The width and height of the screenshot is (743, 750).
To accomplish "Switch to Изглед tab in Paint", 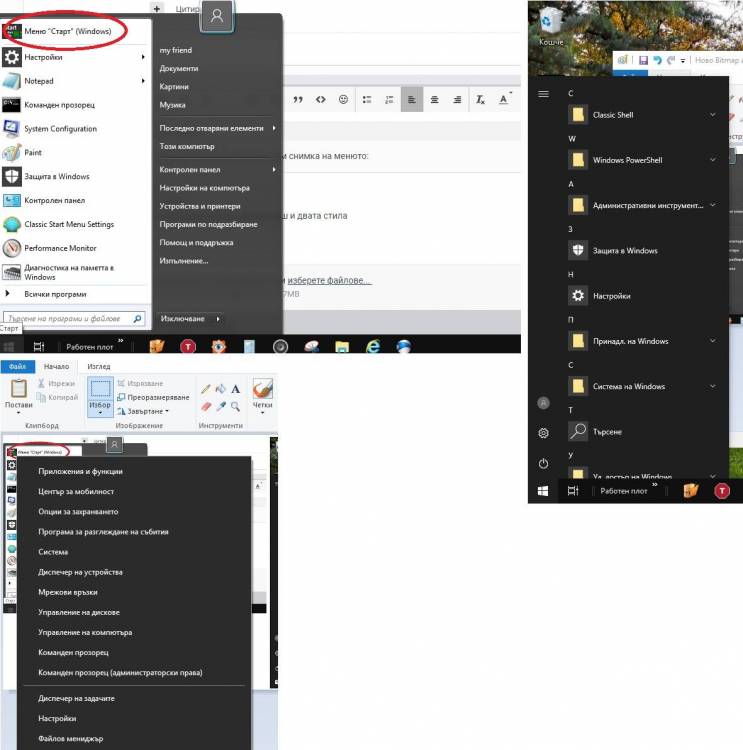I will 99,366.
